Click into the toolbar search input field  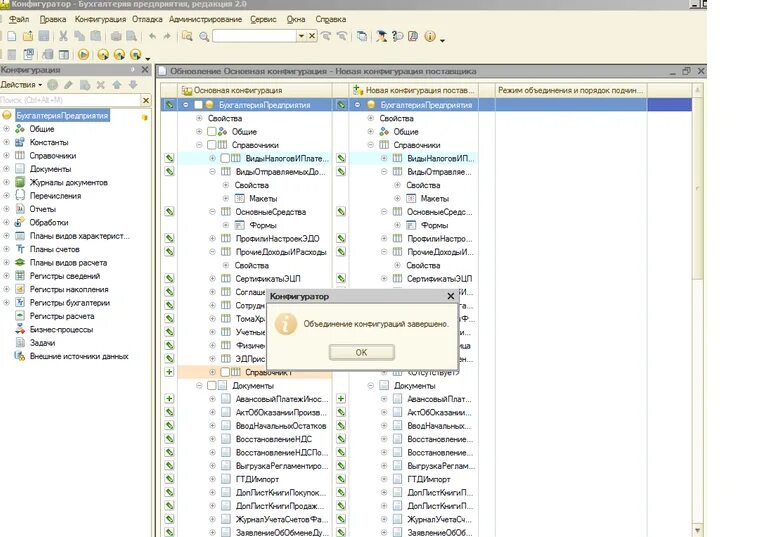click(x=255, y=36)
